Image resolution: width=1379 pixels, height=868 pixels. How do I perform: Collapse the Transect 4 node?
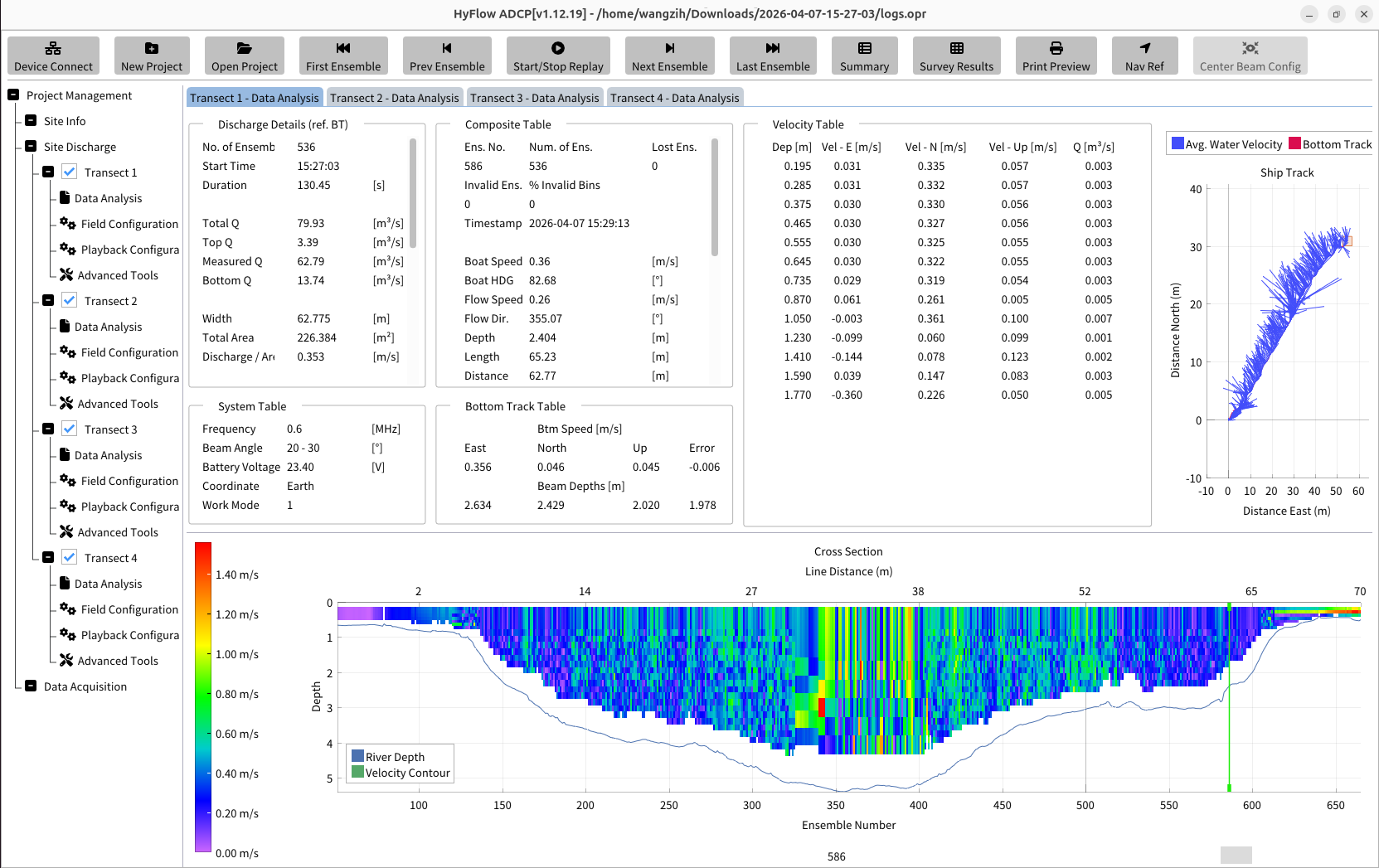(x=48, y=558)
